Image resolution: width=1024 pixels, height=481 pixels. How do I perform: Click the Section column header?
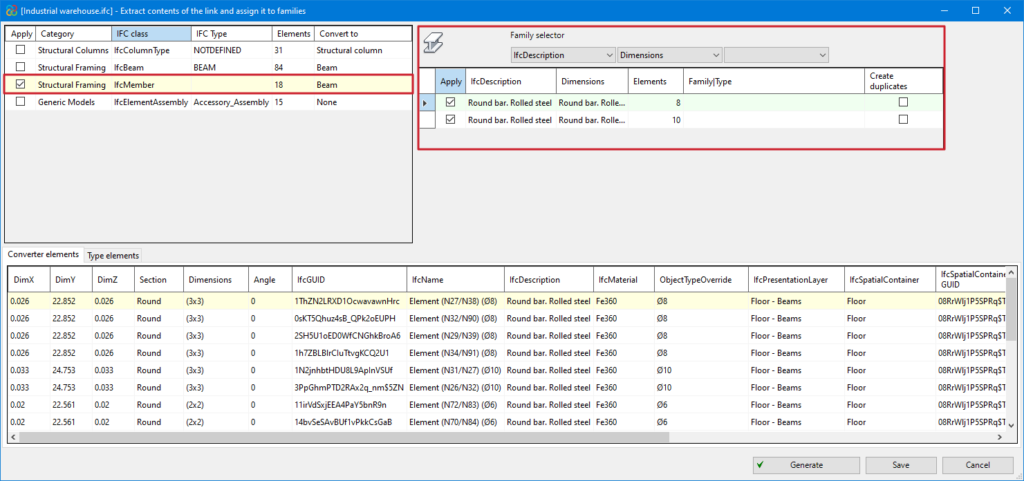tap(158, 280)
